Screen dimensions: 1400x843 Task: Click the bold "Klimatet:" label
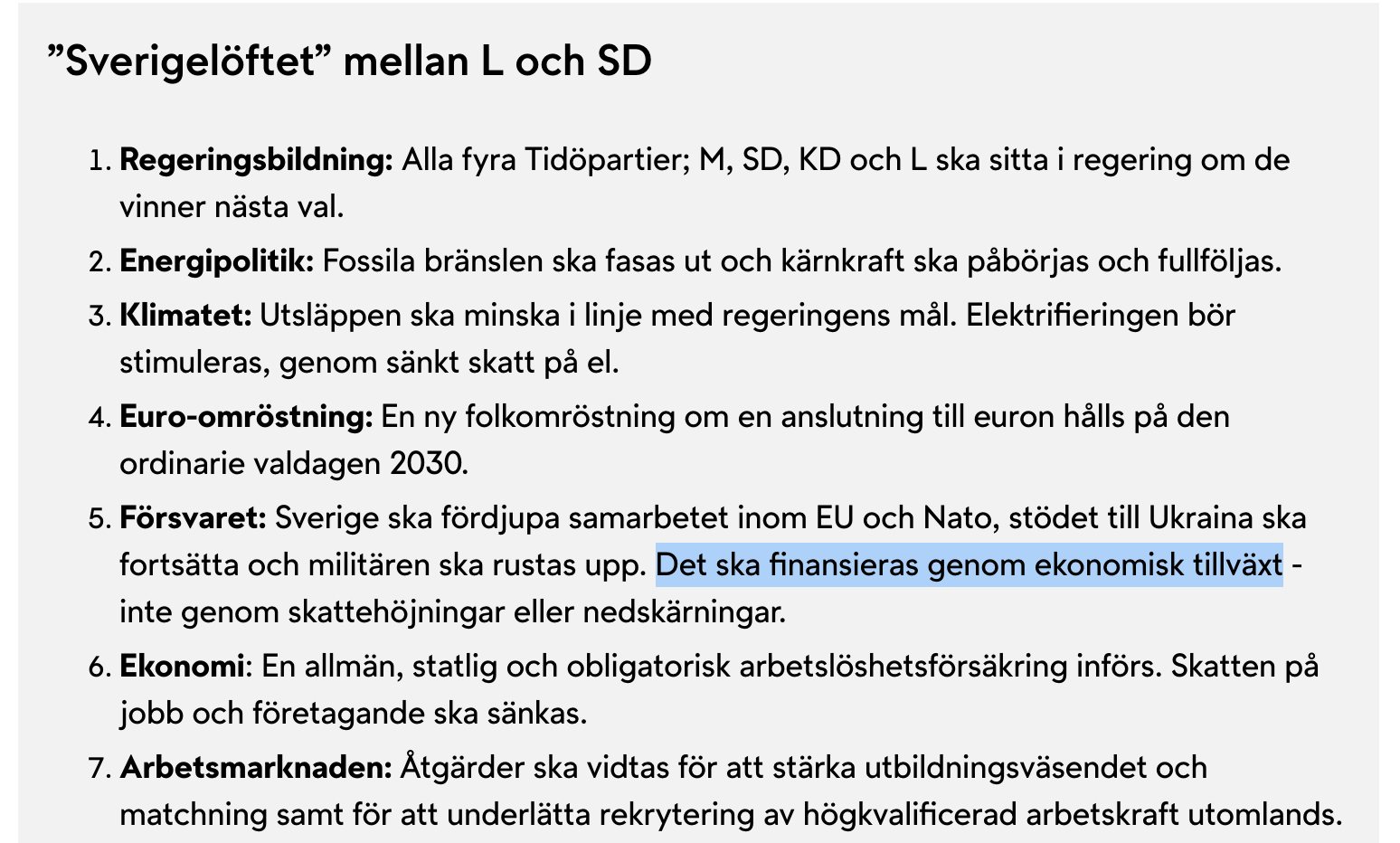coord(185,316)
